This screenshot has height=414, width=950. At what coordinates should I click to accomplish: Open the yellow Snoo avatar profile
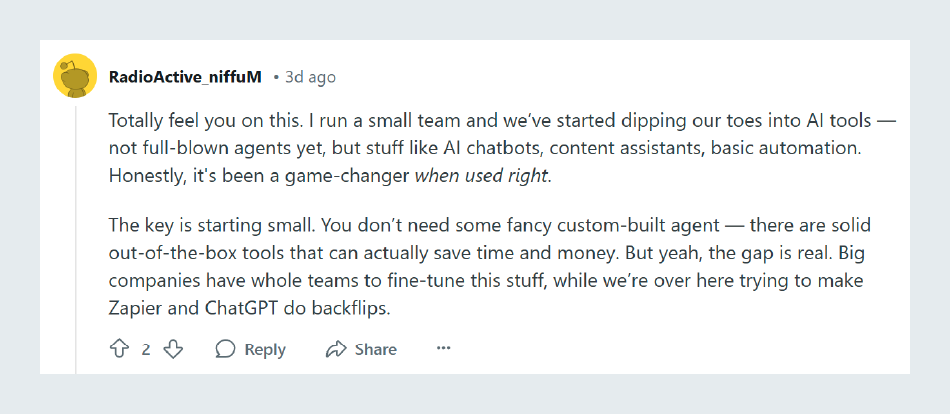point(75,75)
